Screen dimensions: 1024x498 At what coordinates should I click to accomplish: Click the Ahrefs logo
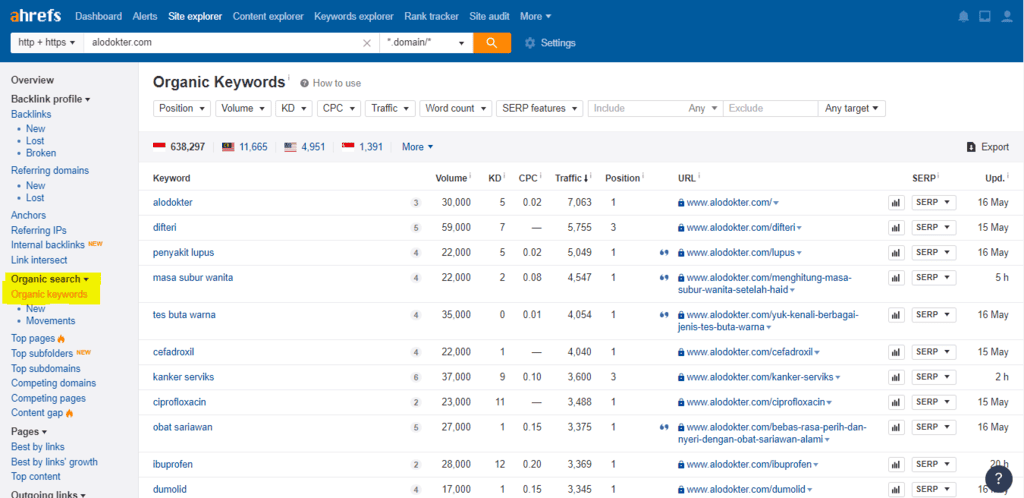pos(37,16)
